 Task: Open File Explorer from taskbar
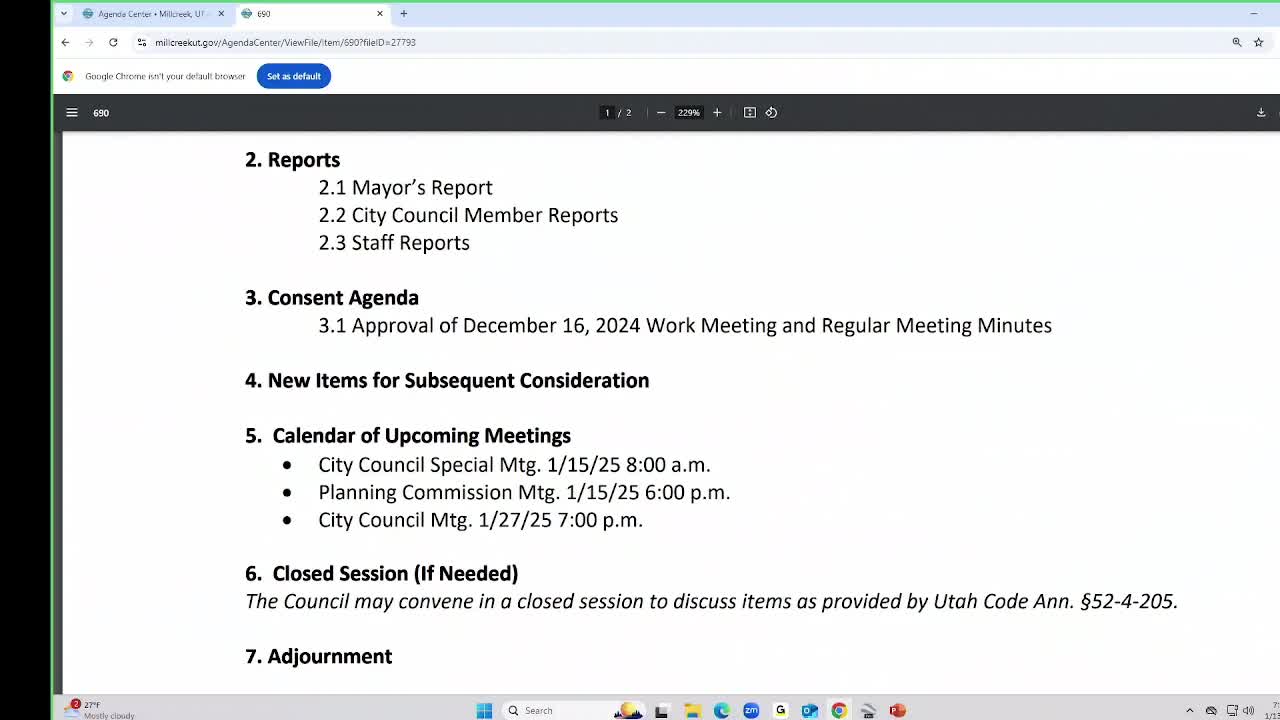(x=692, y=711)
